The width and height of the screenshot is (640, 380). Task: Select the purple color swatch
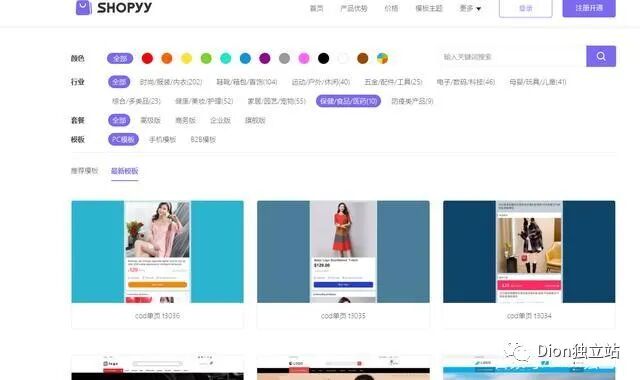pyautogui.click(x=265, y=58)
